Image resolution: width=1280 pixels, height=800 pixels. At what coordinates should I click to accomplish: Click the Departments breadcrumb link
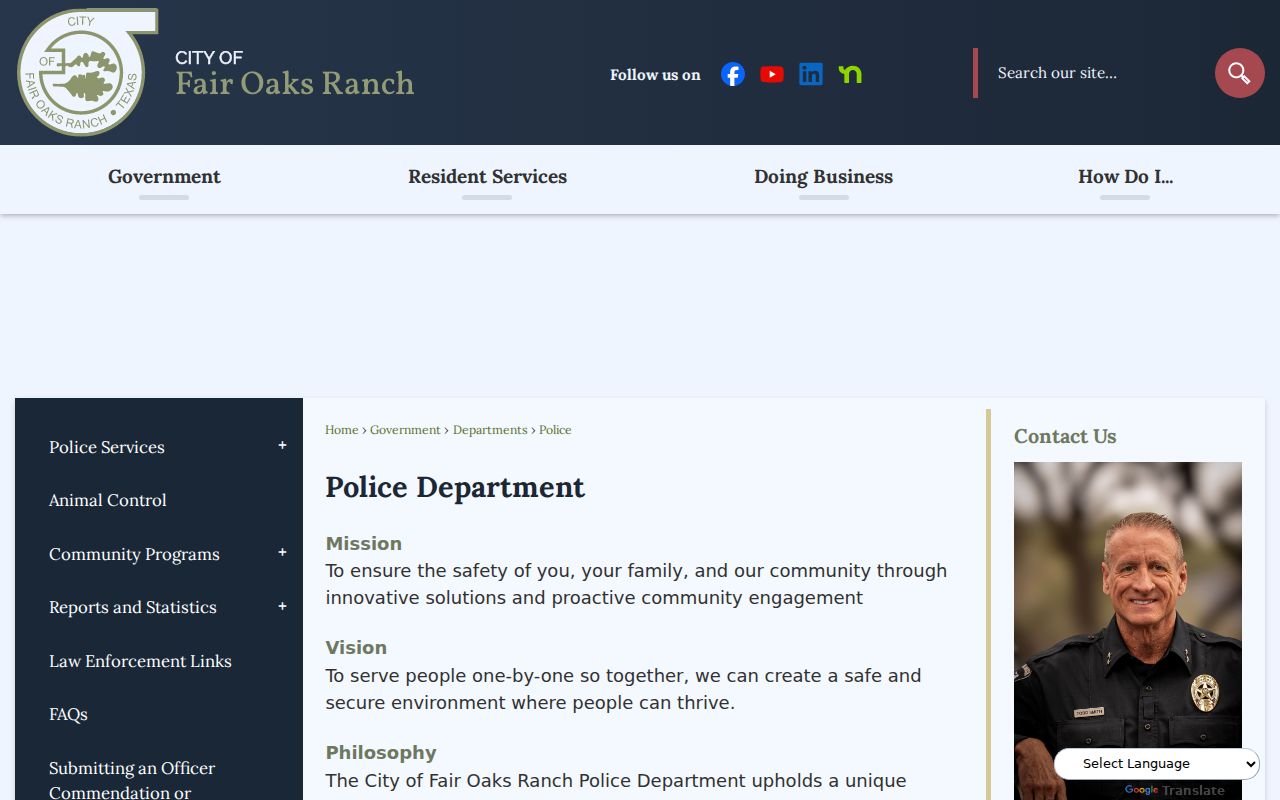click(x=490, y=430)
